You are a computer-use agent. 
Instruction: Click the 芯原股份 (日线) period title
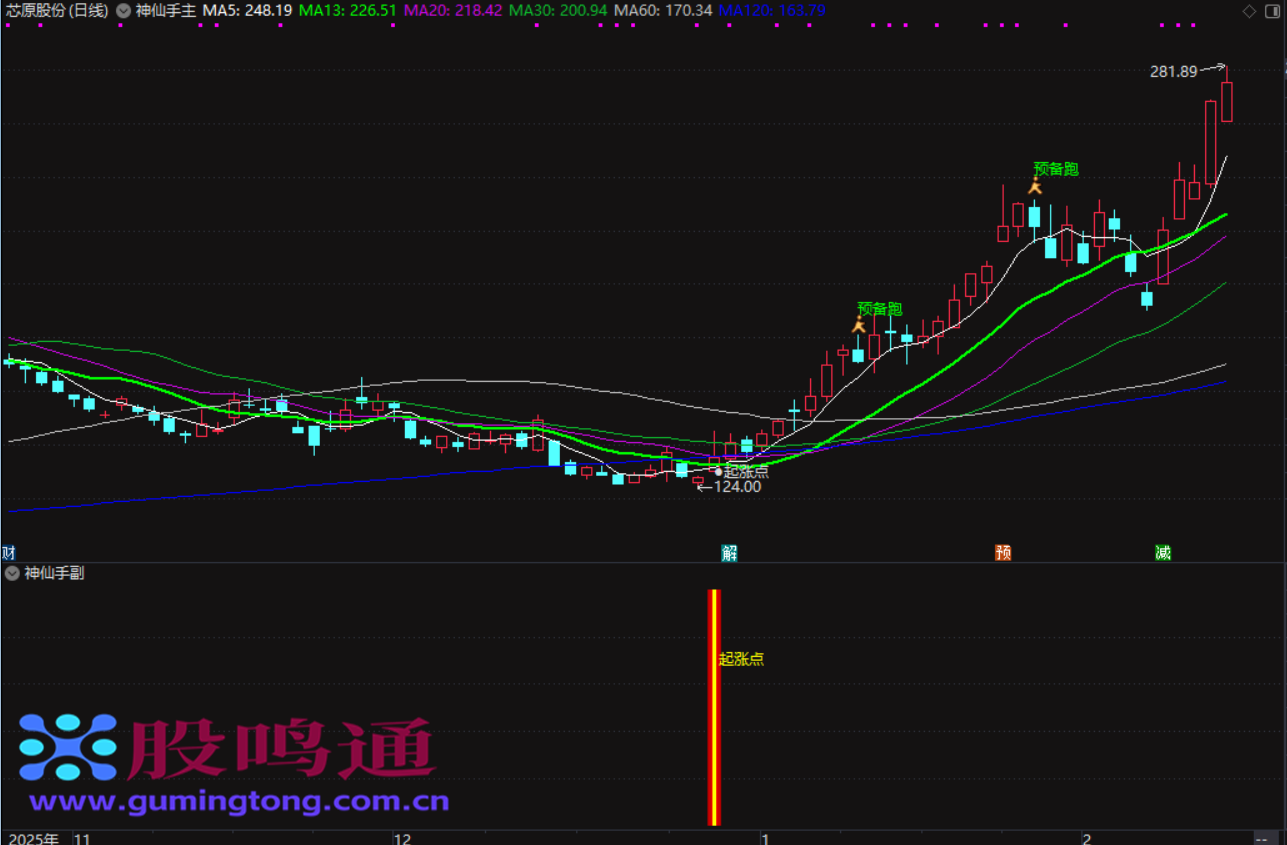click(x=56, y=11)
